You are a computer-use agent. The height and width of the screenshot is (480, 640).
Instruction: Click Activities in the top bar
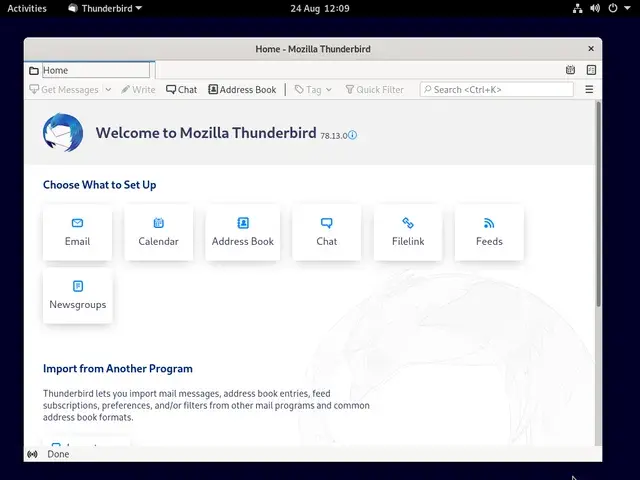pos(27,8)
